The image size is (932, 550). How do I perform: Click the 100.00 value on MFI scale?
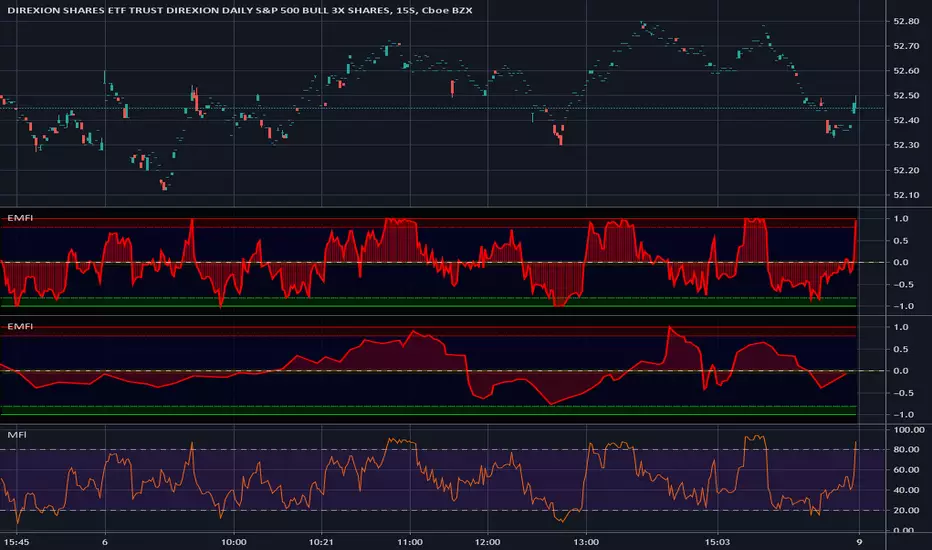(909, 429)
